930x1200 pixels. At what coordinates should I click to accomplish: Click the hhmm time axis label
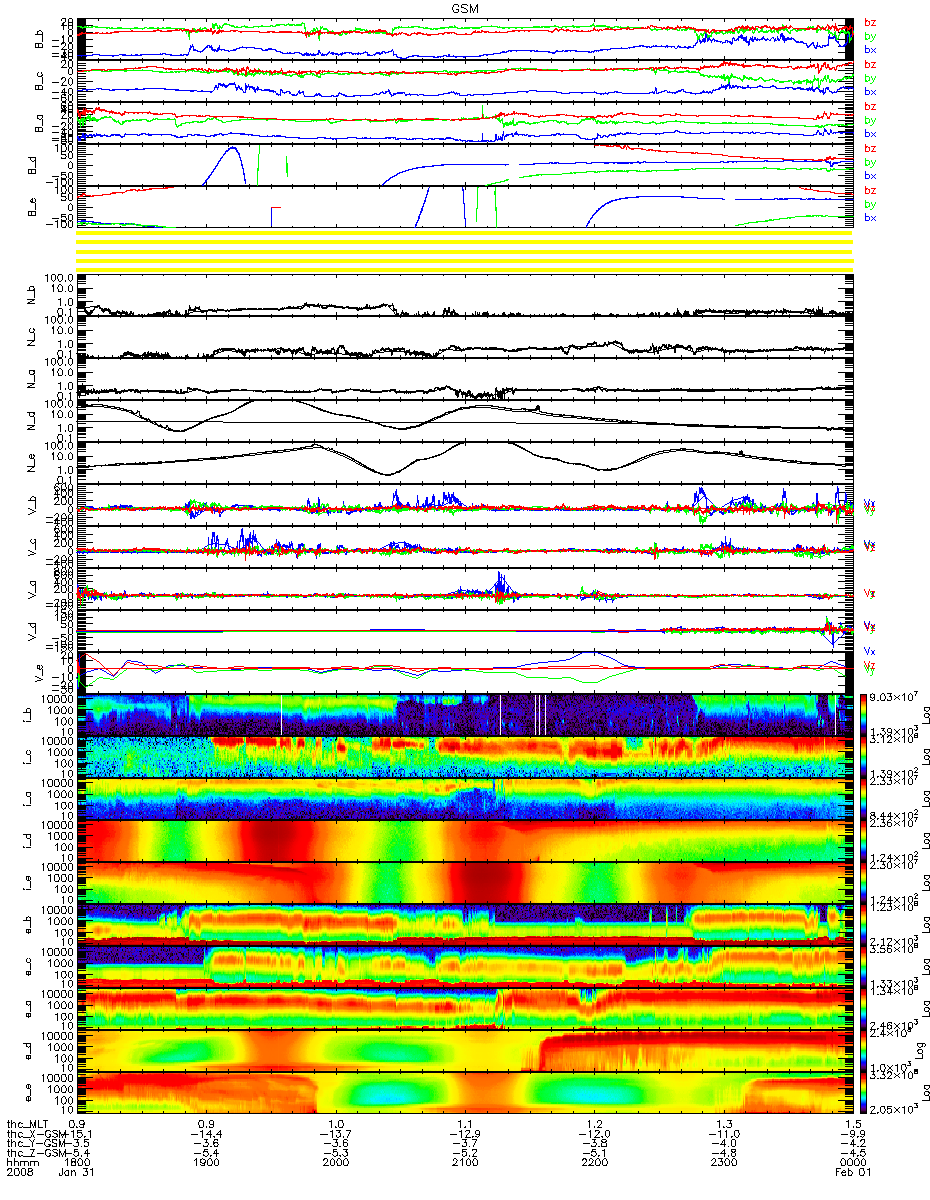tap(22, 1162)
